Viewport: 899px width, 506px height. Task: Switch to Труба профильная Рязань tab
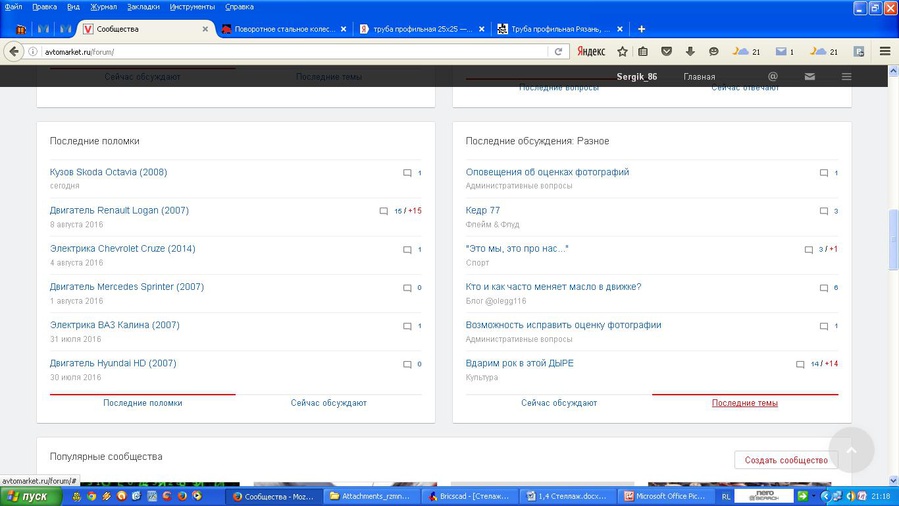[559, 29]
